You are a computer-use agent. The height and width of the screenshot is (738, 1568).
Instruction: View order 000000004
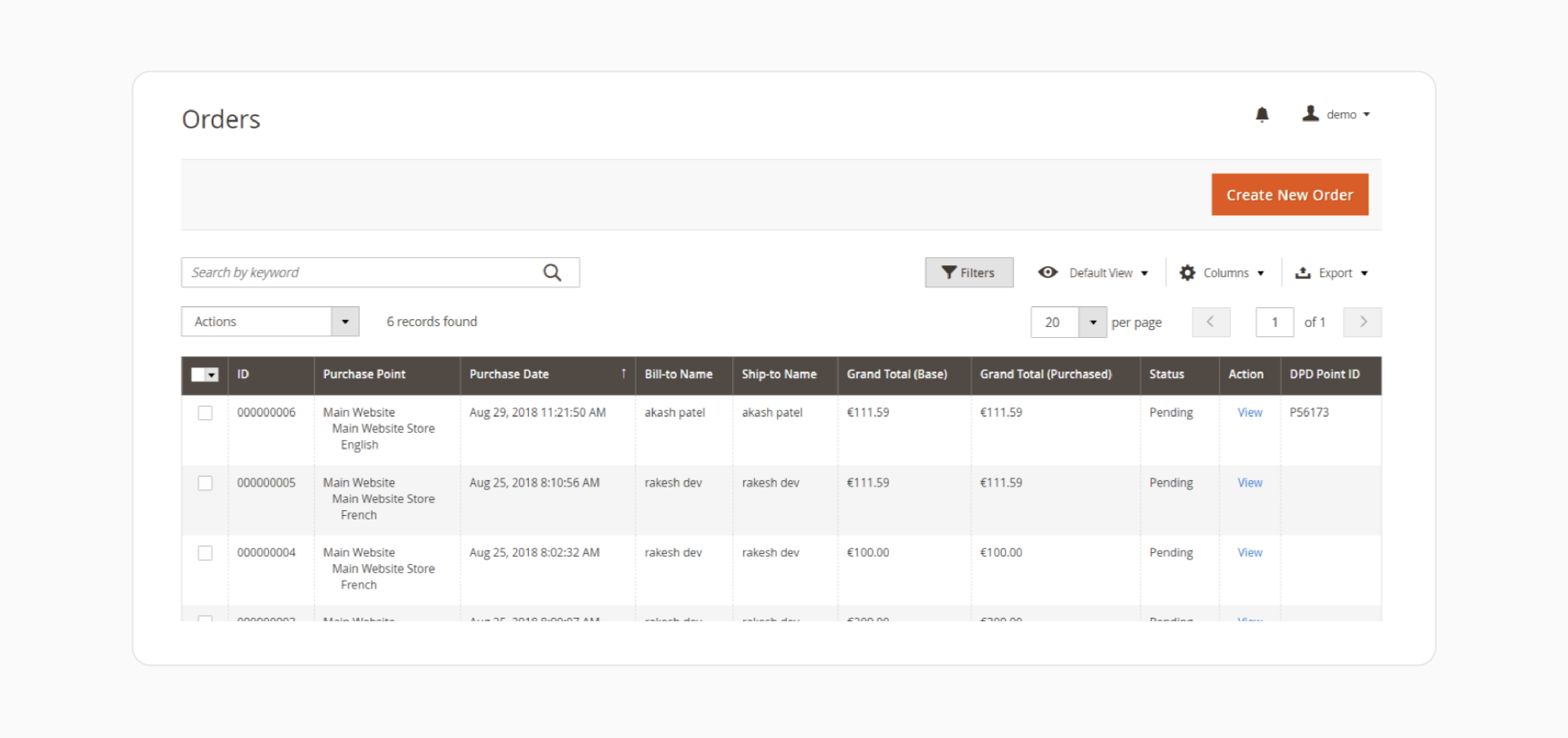(1249, 553)
